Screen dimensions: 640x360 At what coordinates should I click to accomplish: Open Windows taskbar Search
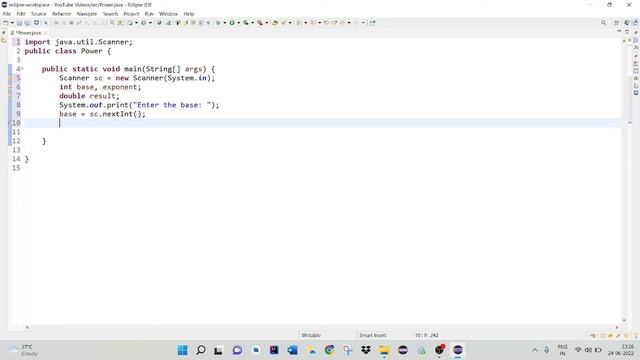click(201, 350)
